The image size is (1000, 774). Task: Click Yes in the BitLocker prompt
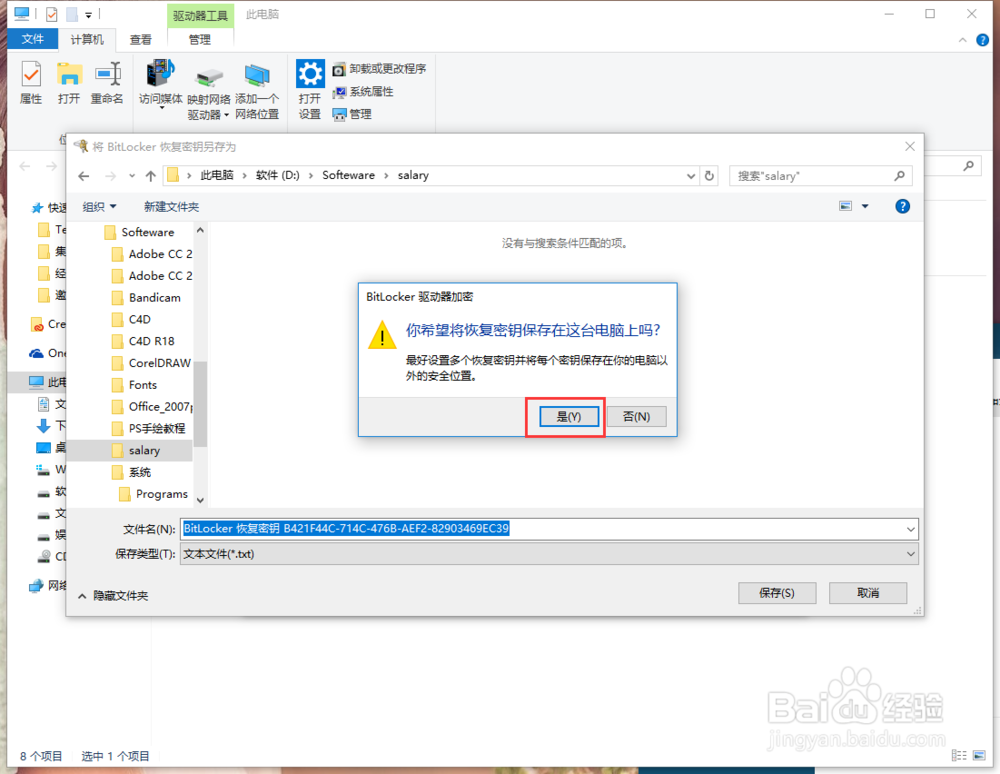point(569,416)
